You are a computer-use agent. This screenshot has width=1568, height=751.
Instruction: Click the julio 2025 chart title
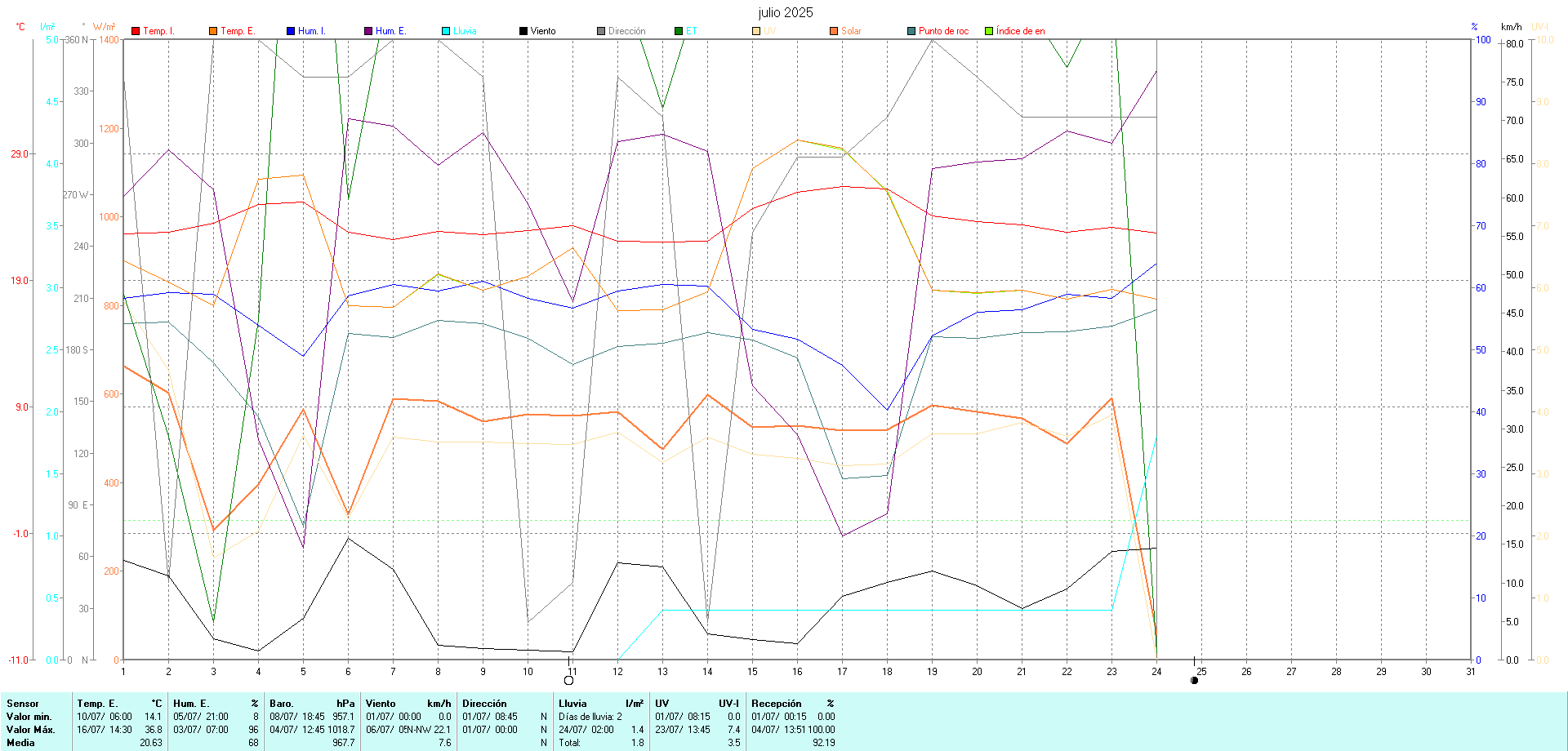coord(785,12)
